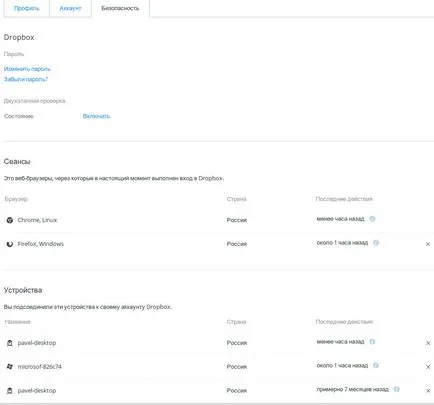
Task: End the Firefox, Windows session
Action: (428, 244)
